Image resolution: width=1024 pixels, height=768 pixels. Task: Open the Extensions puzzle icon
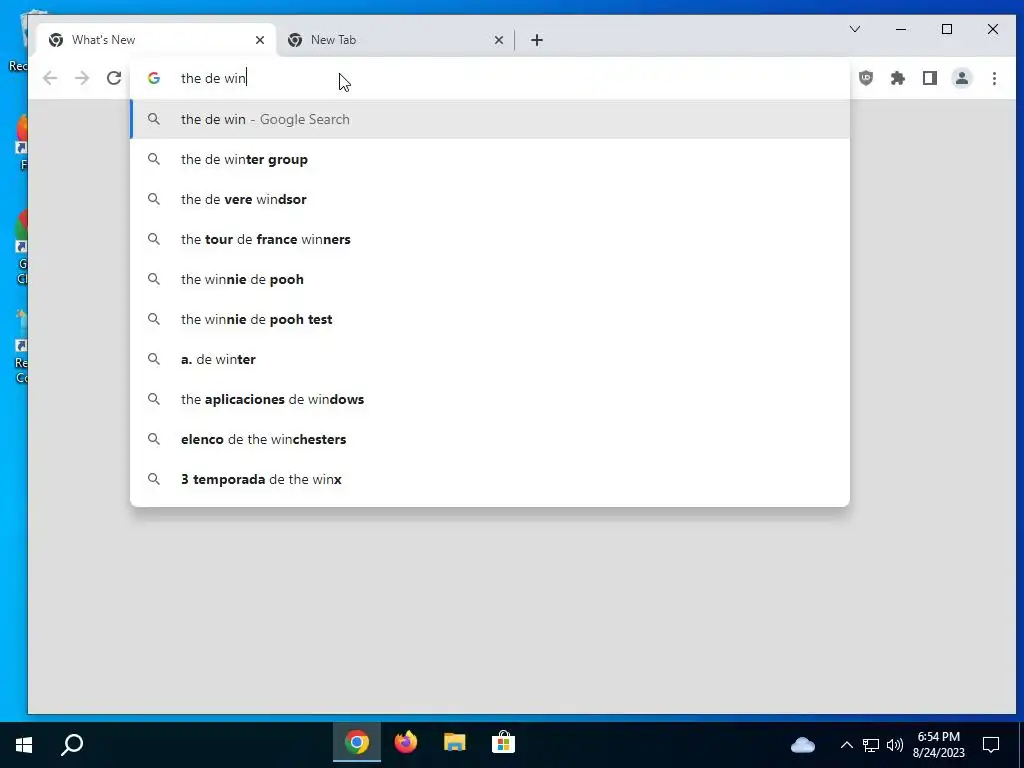(x=898, y=78)
